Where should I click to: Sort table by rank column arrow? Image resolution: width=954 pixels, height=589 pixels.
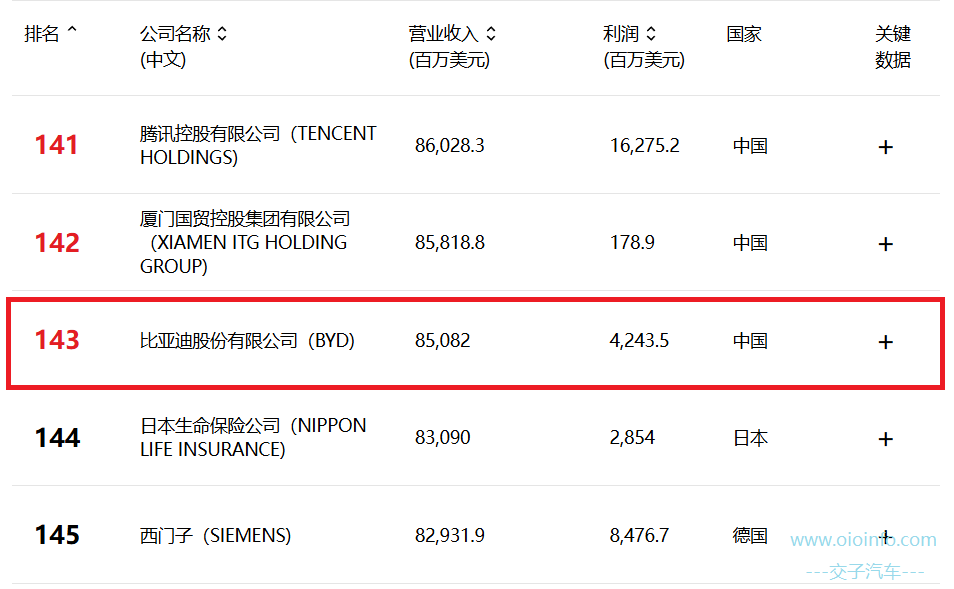click(x=72, y=29)
